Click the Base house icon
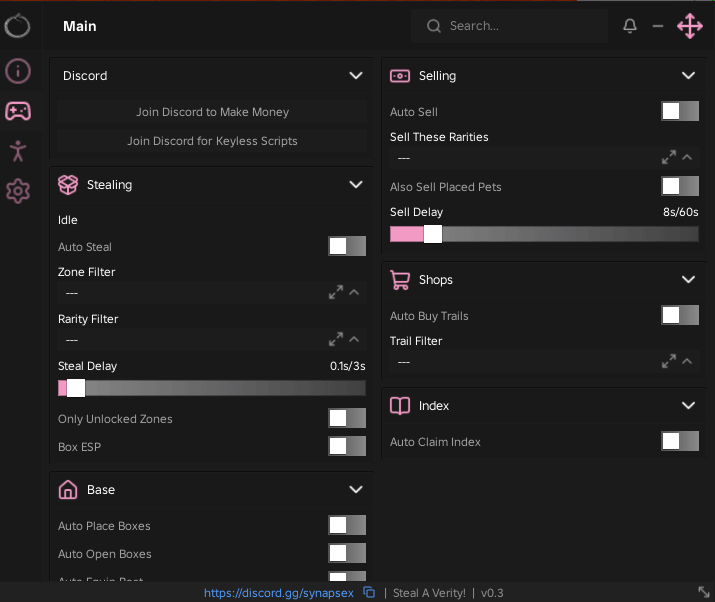The height and width of the screenshot is (602, 715). point(68,490)
